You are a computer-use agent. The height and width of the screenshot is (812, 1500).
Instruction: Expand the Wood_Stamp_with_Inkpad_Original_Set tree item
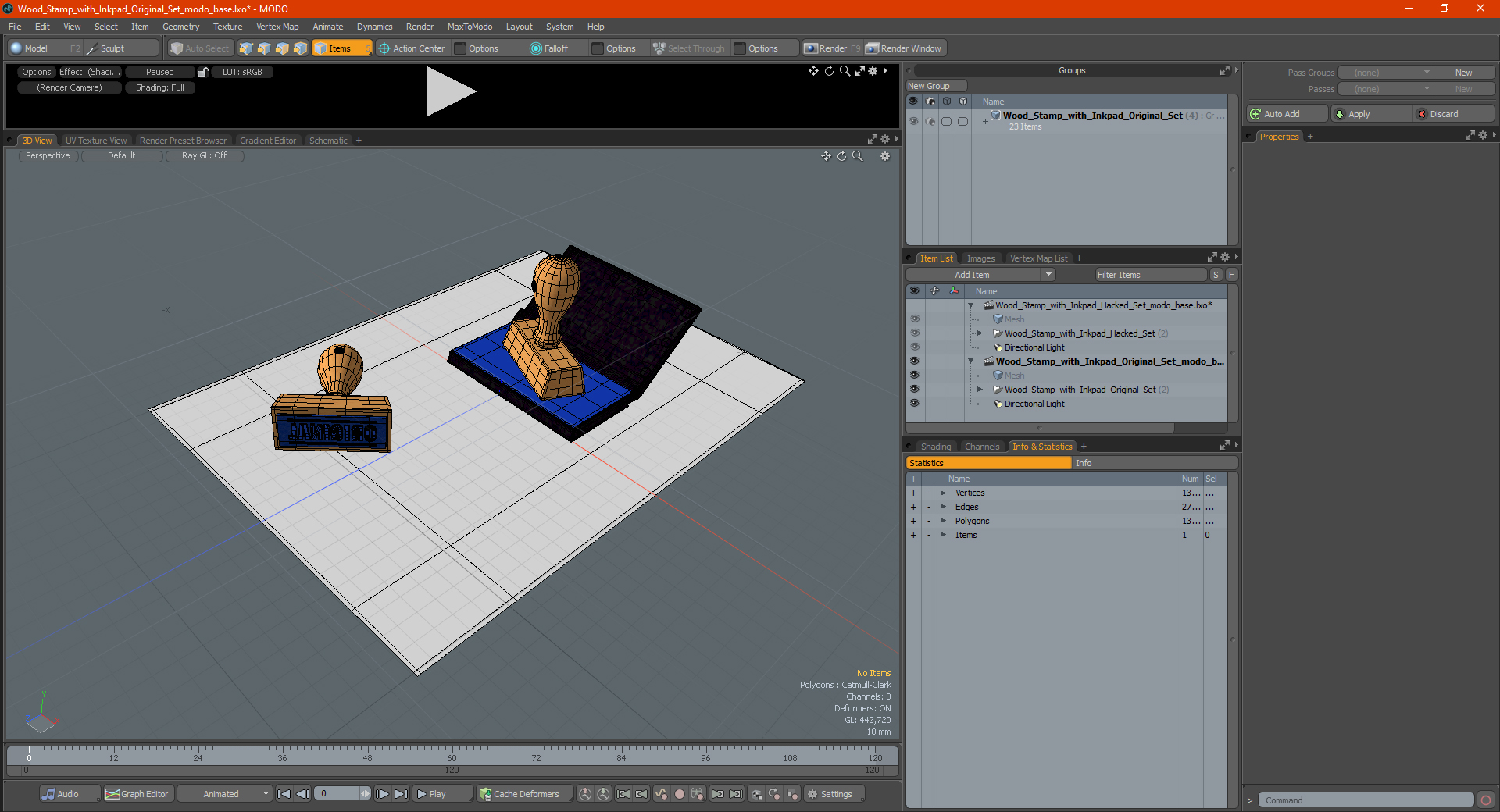(980, 390)
